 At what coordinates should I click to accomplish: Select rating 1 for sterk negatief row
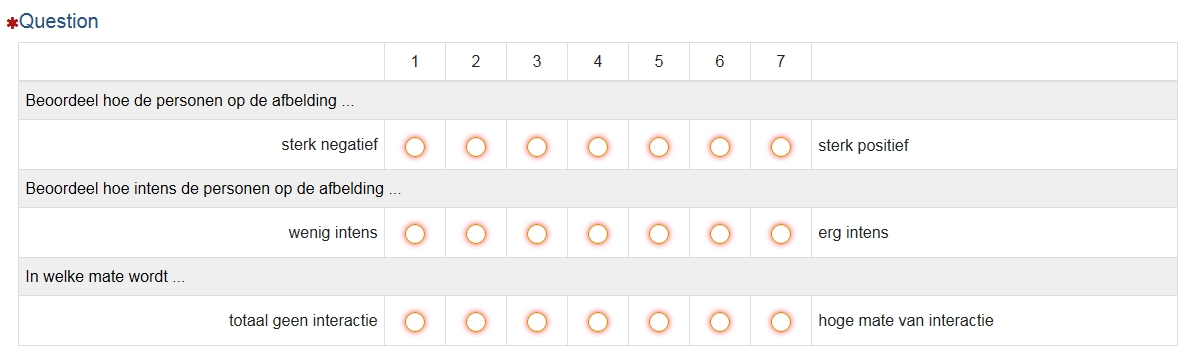(414, 146)
